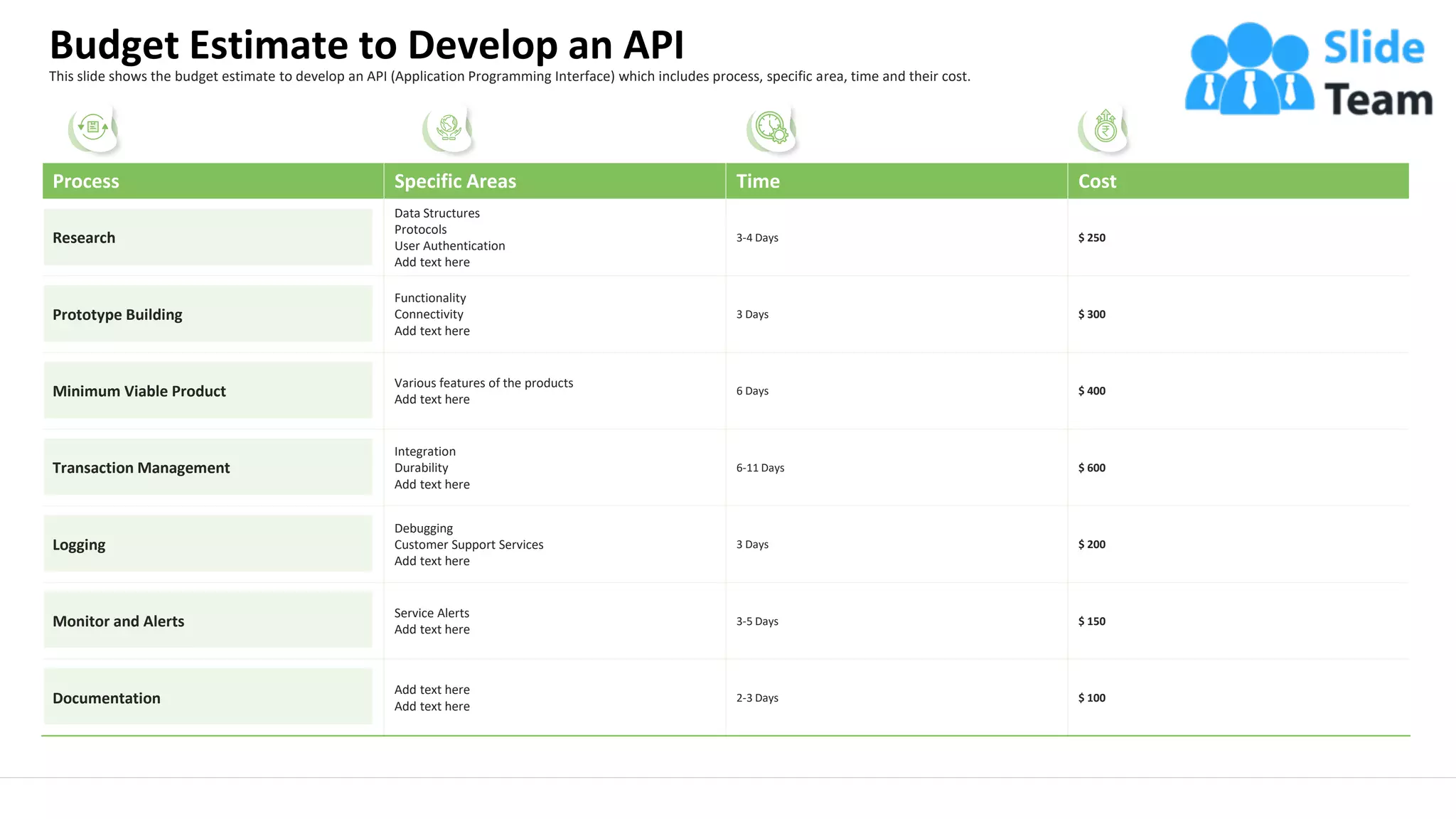This screenshot has height=819, width=1456.
Task: Select the 'User Authentication' text
Action: (x=449, y=246)
